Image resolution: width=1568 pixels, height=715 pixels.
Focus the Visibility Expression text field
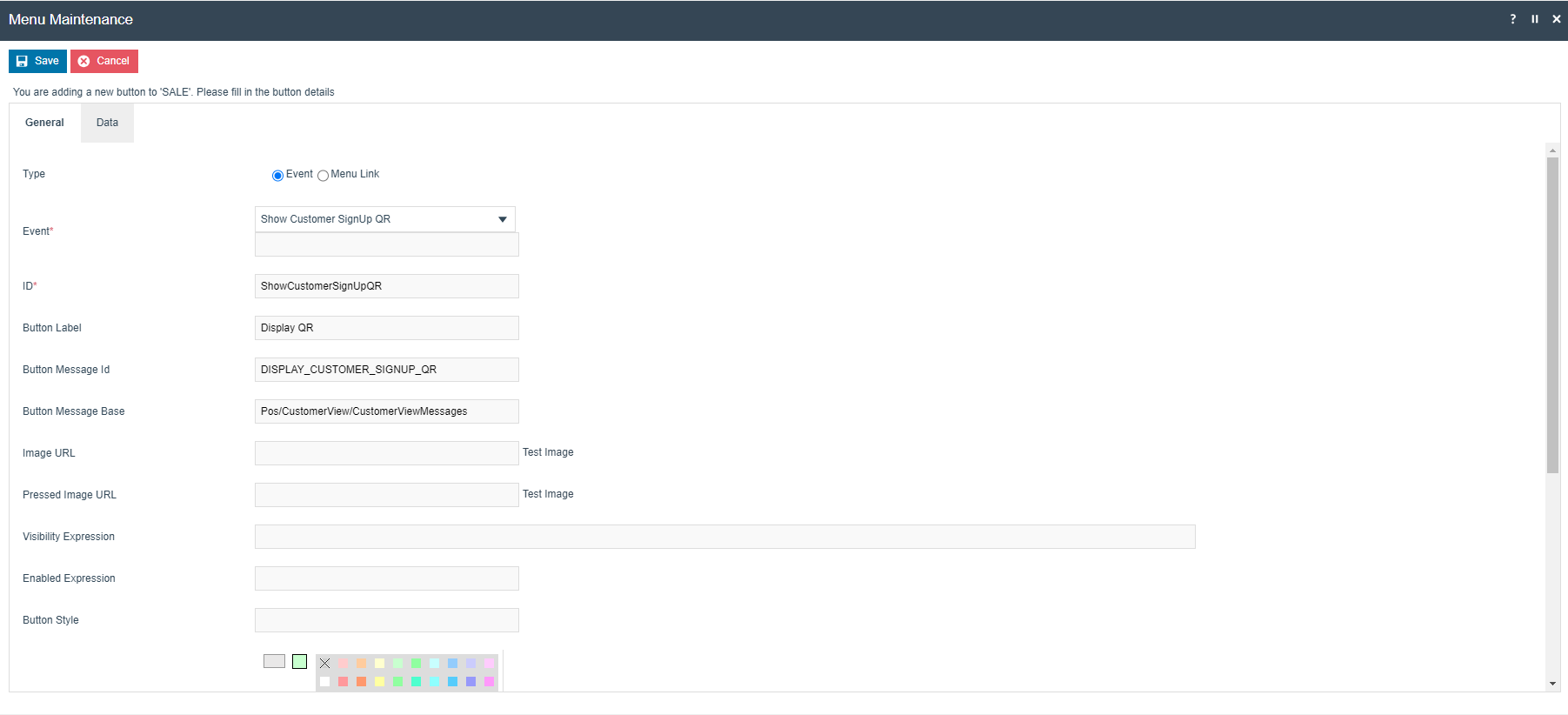(x=724, y=537)
